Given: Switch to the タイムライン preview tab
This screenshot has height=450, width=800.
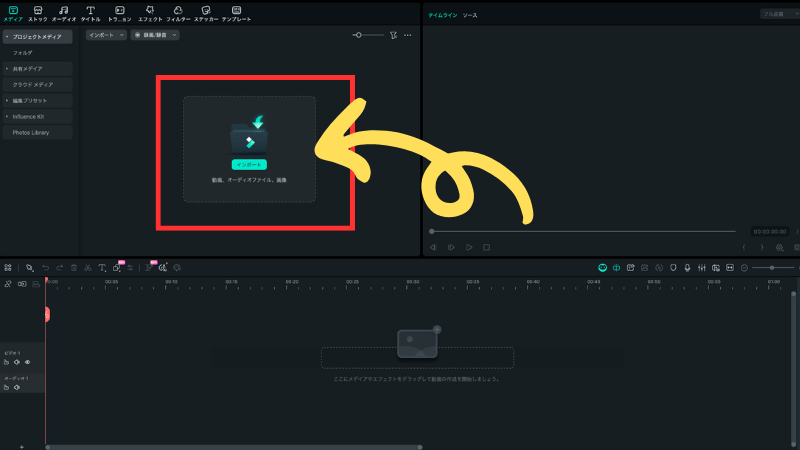Looking at the screenshot, I should [x=442, y=15].
